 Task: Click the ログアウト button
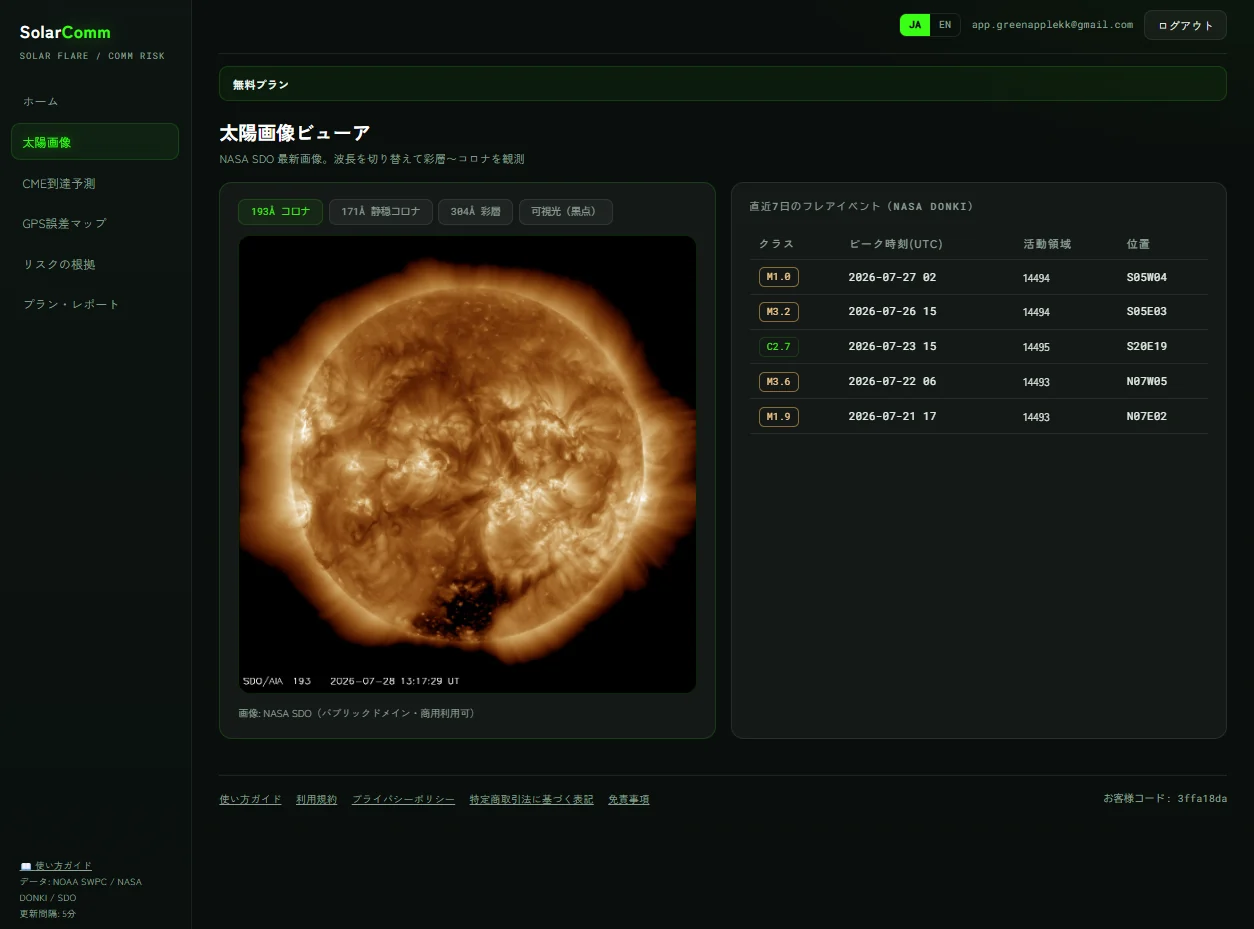pyautogui.click(x=1185, y=25)
